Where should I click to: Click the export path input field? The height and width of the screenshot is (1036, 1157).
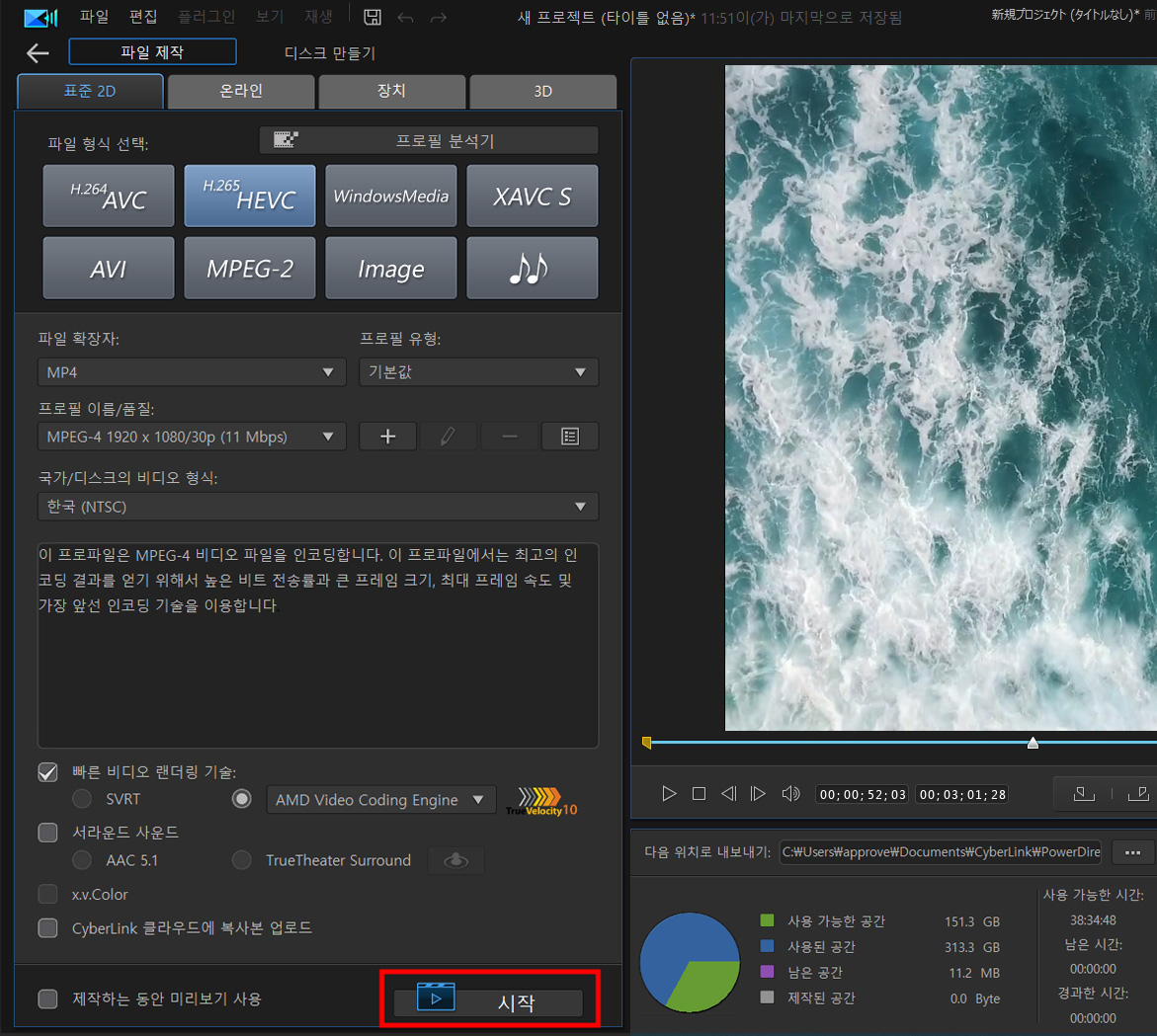point(940,852)
